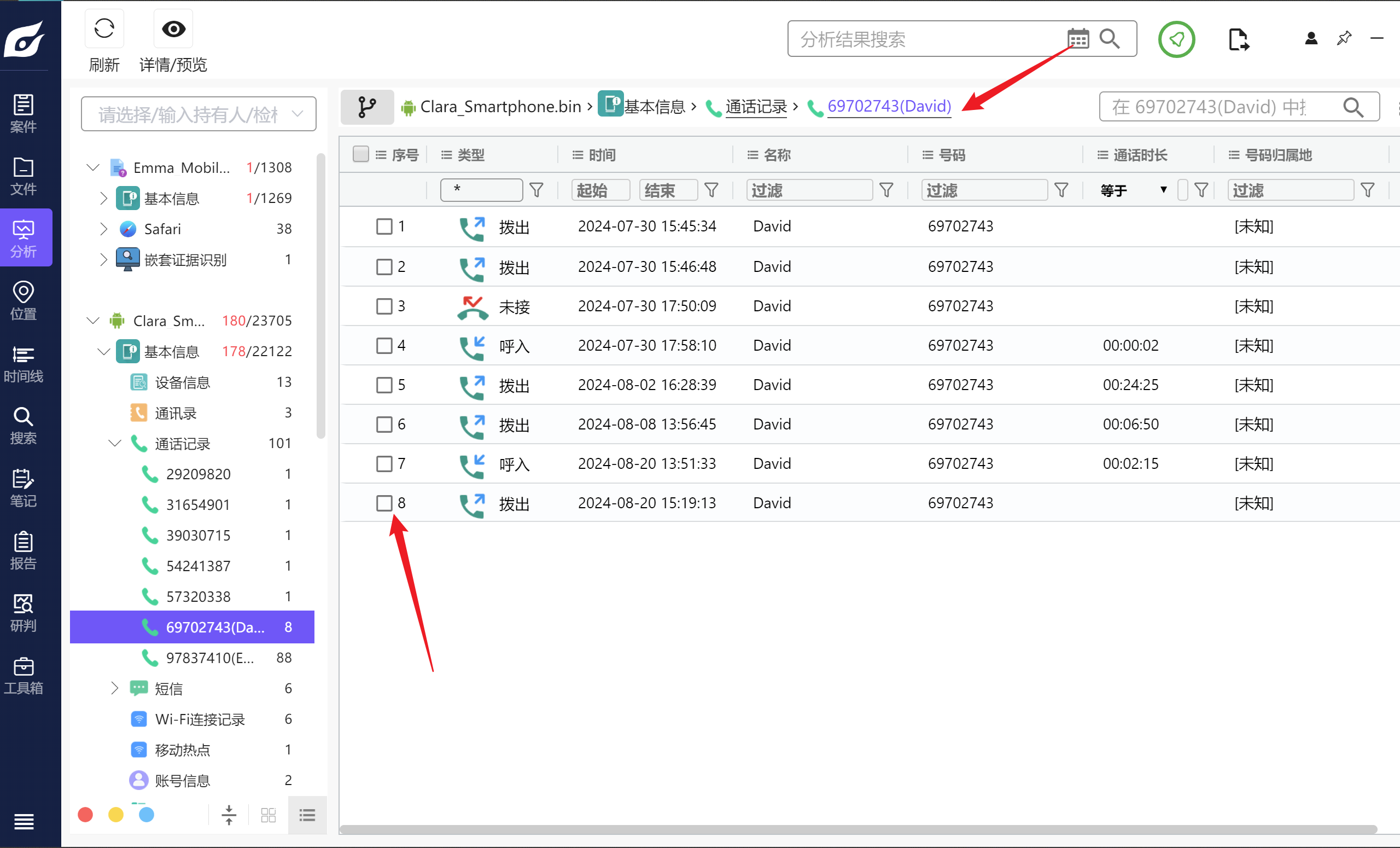Click the Refresh (刷新) icon
Image resolution: width=1400 pixels, height=848 pixels.
pyautogui.click(x=104, y=29)
